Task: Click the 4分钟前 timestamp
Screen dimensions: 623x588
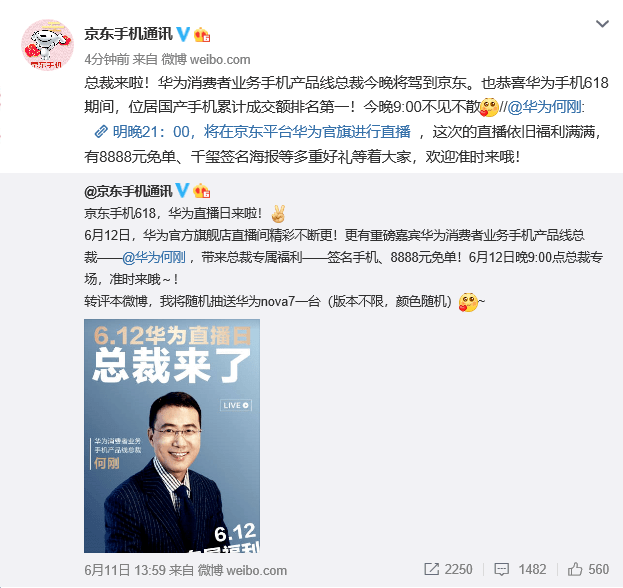Action: pyautogui.click(x=106, y=60)
